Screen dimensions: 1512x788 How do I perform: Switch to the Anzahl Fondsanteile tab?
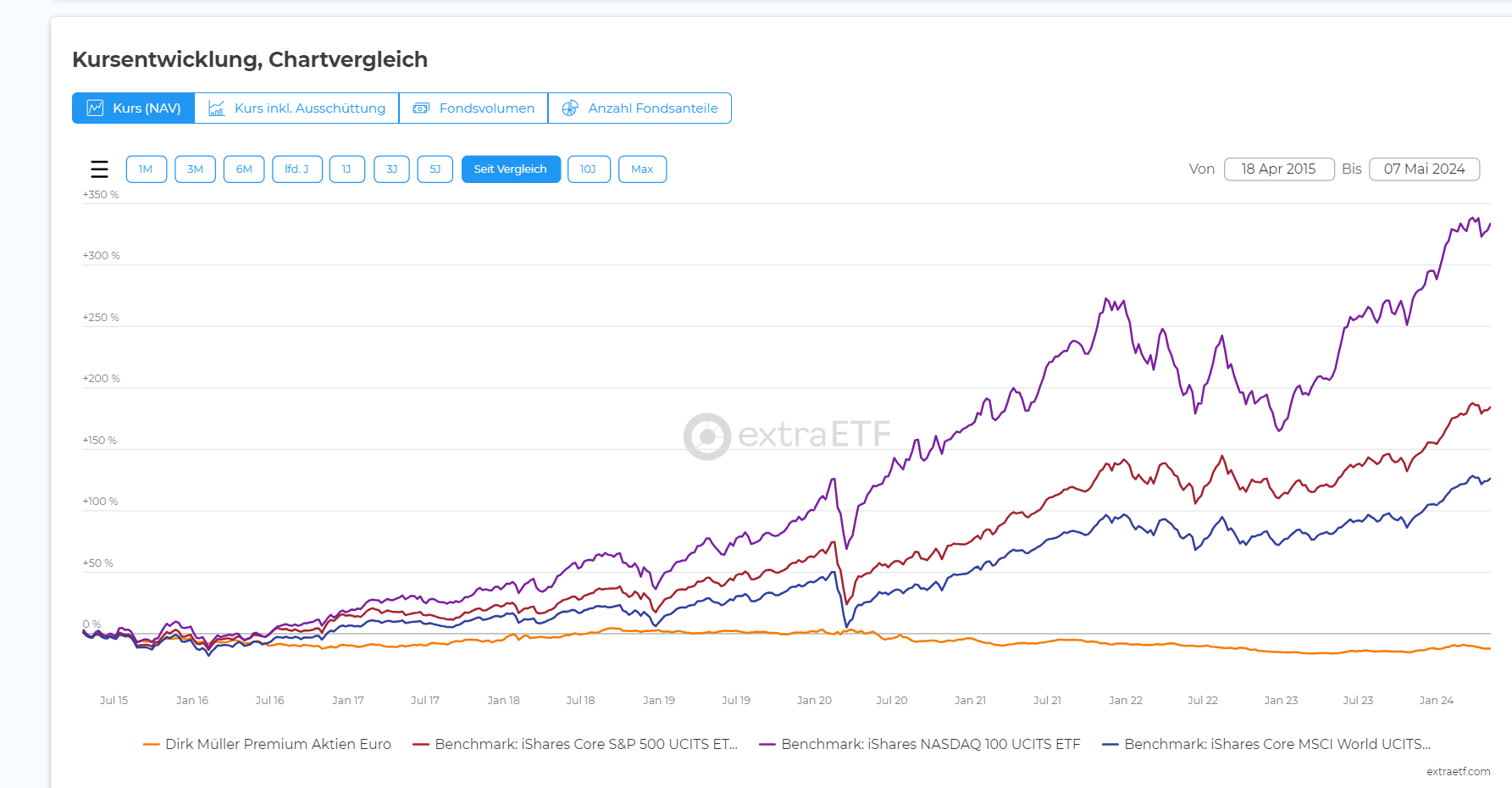coord(640,108)
